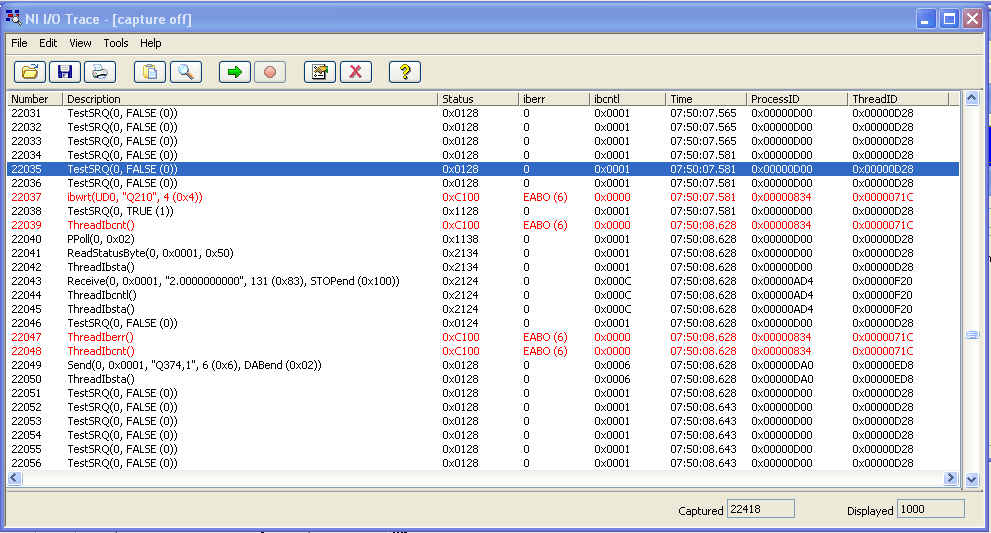Open the View menu
Image resolution: width=991 pixels, height=533 pixels.
[x=80, y=43]
